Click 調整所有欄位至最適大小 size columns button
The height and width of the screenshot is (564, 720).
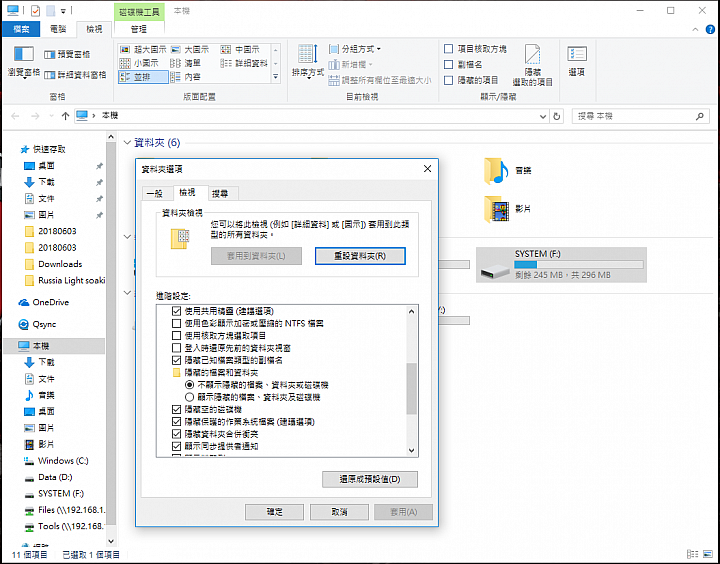(380, 80)
